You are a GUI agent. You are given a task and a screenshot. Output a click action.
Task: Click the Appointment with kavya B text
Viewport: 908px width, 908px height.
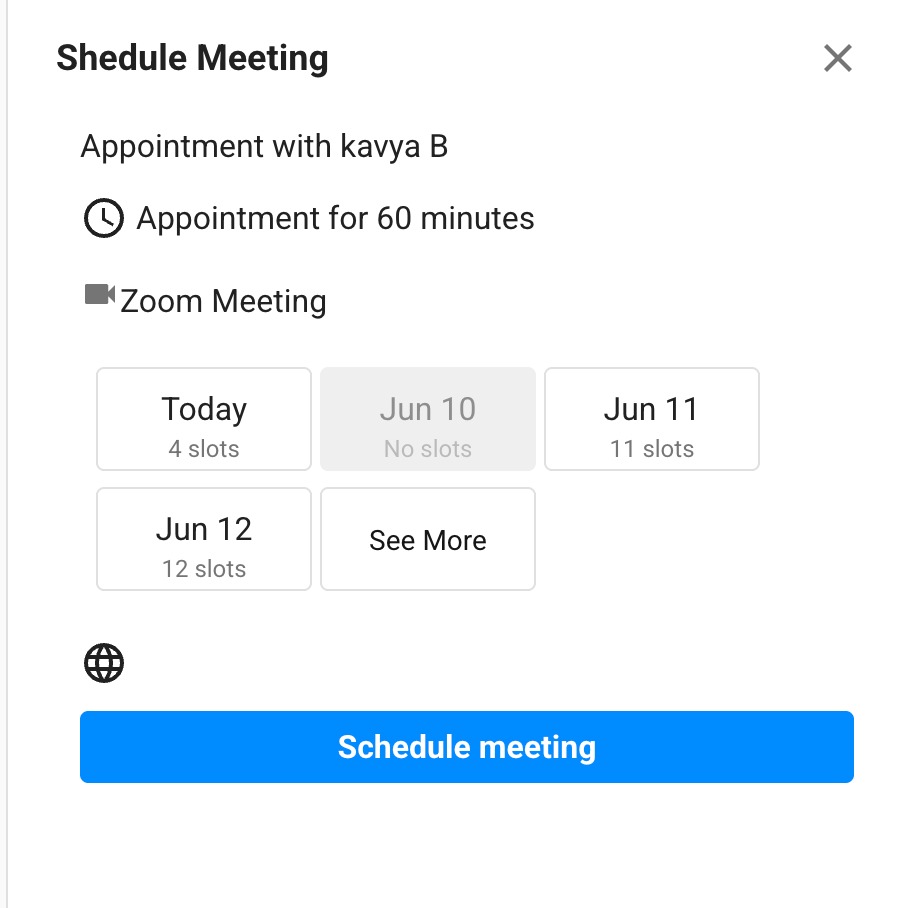(x=264, y=147)
